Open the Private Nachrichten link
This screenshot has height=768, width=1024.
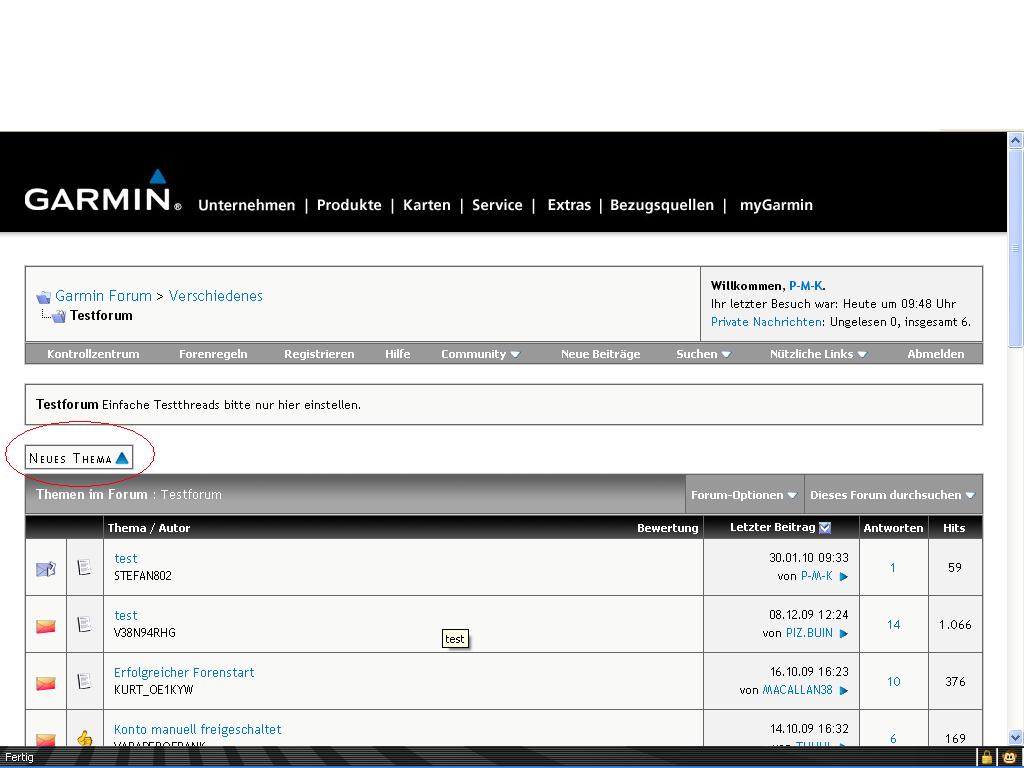(767, 322)
